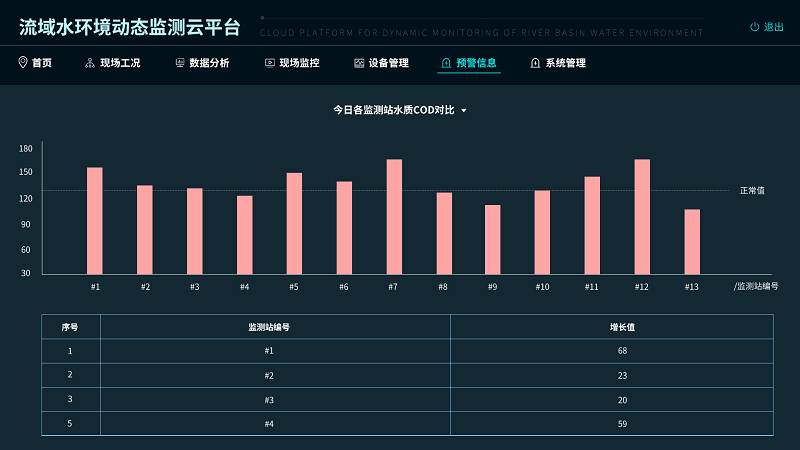Click the bar for station #13
Viewport: 800px width, 450px height.
(692, 242)
